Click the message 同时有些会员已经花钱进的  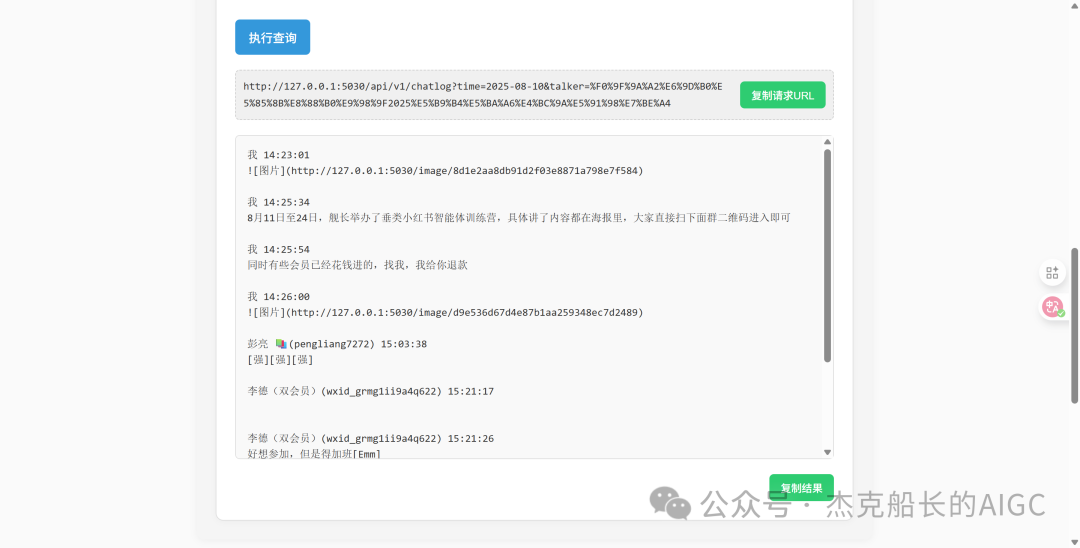click(x=357, y=265)
